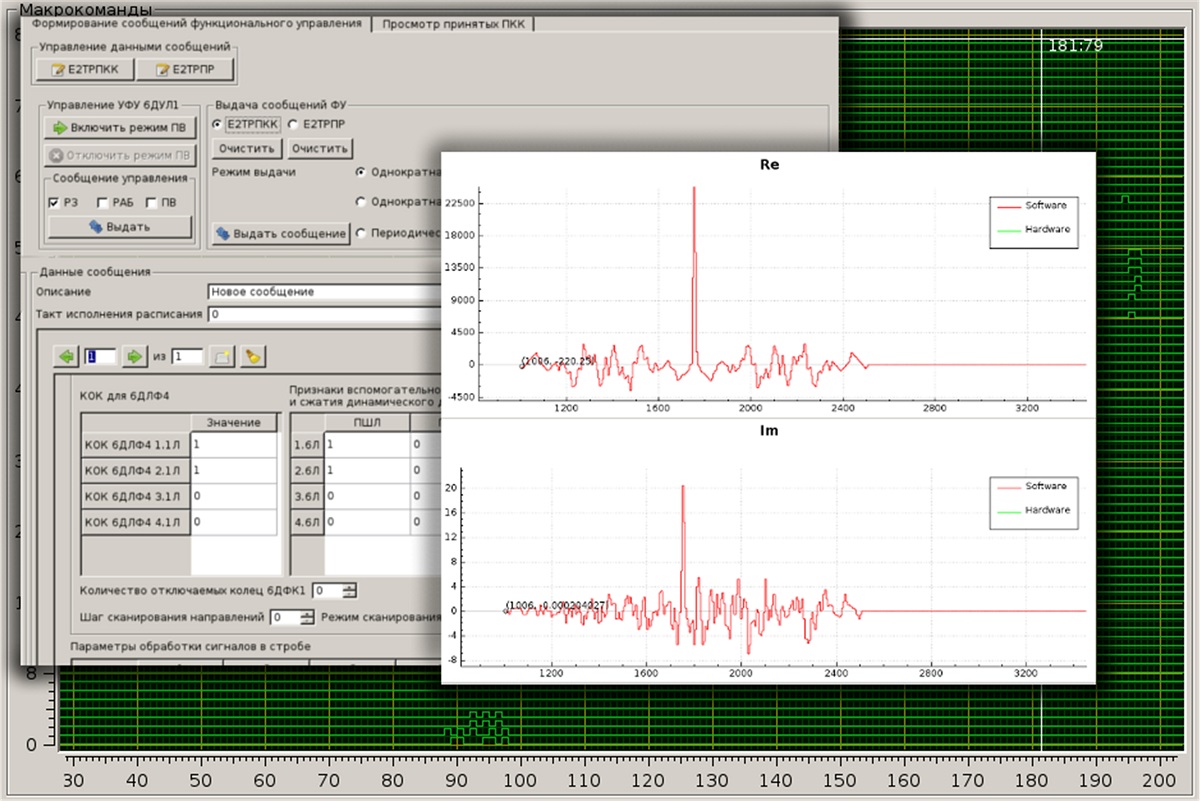Screen dimensions: 1200x801
Task: Click the green previous-record arrow icon
Action: (67, 356)
